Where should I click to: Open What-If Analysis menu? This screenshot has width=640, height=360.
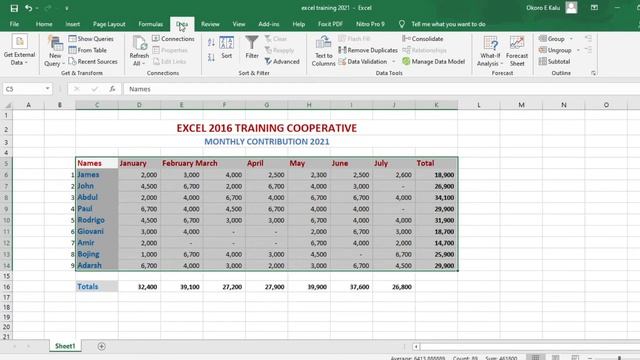point(490,51)
